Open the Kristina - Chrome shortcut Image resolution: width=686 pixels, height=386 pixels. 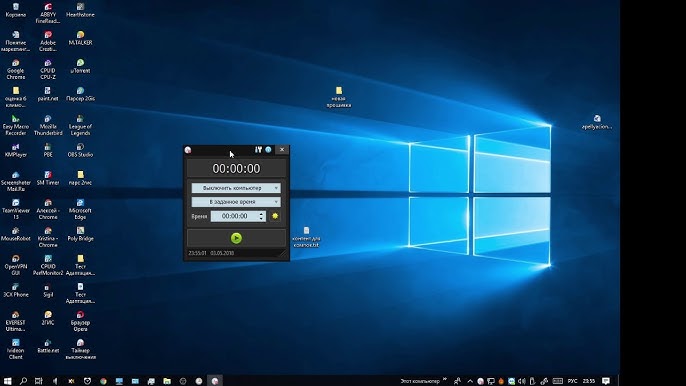(x=48, y=237)
